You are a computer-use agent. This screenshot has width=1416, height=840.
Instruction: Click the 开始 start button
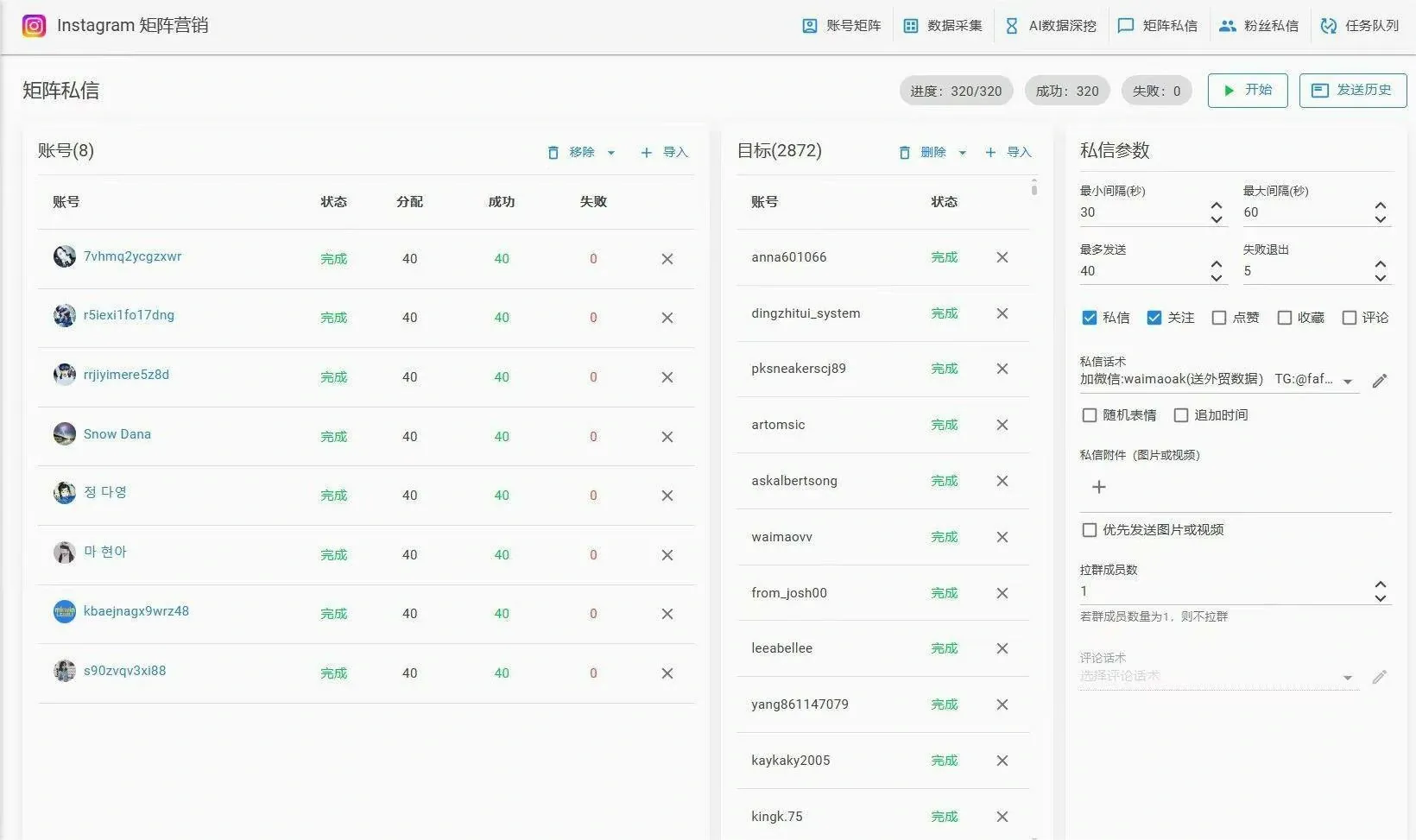[1248, 90]
